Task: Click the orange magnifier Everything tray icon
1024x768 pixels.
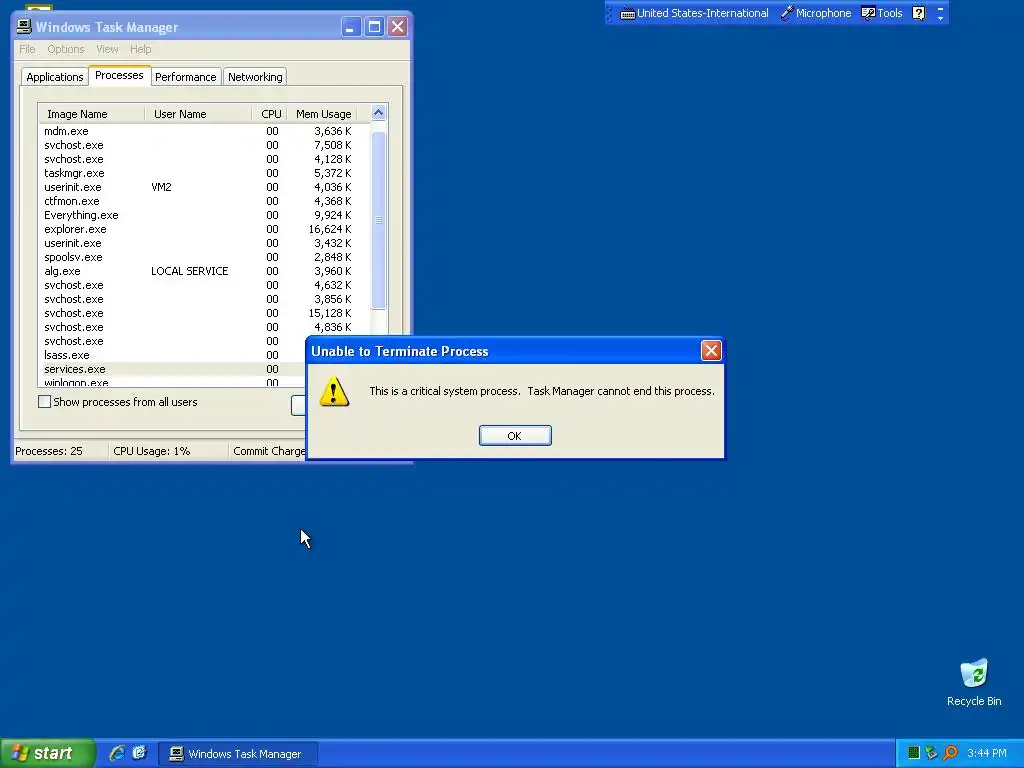Action: (x=950, y=753)
